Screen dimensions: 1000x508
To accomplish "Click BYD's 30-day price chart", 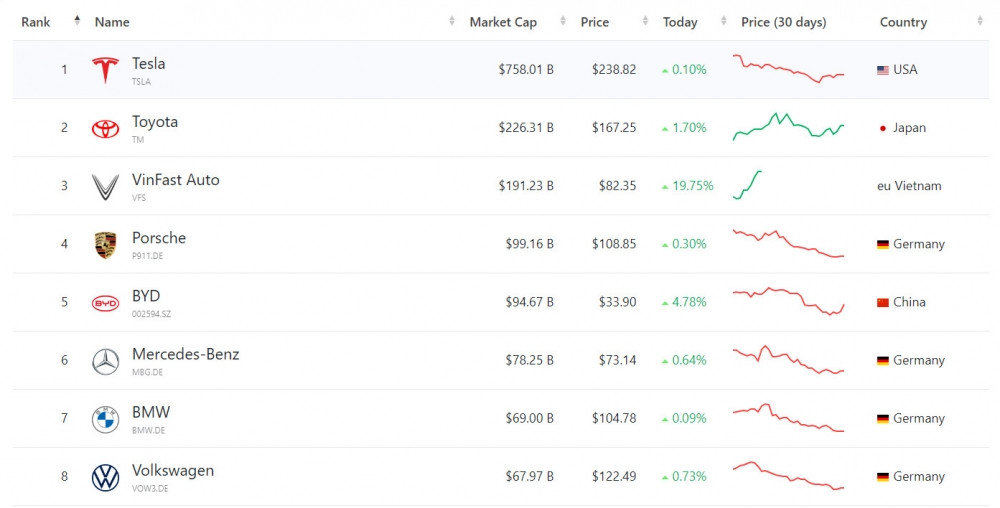I will pos(788,301).
